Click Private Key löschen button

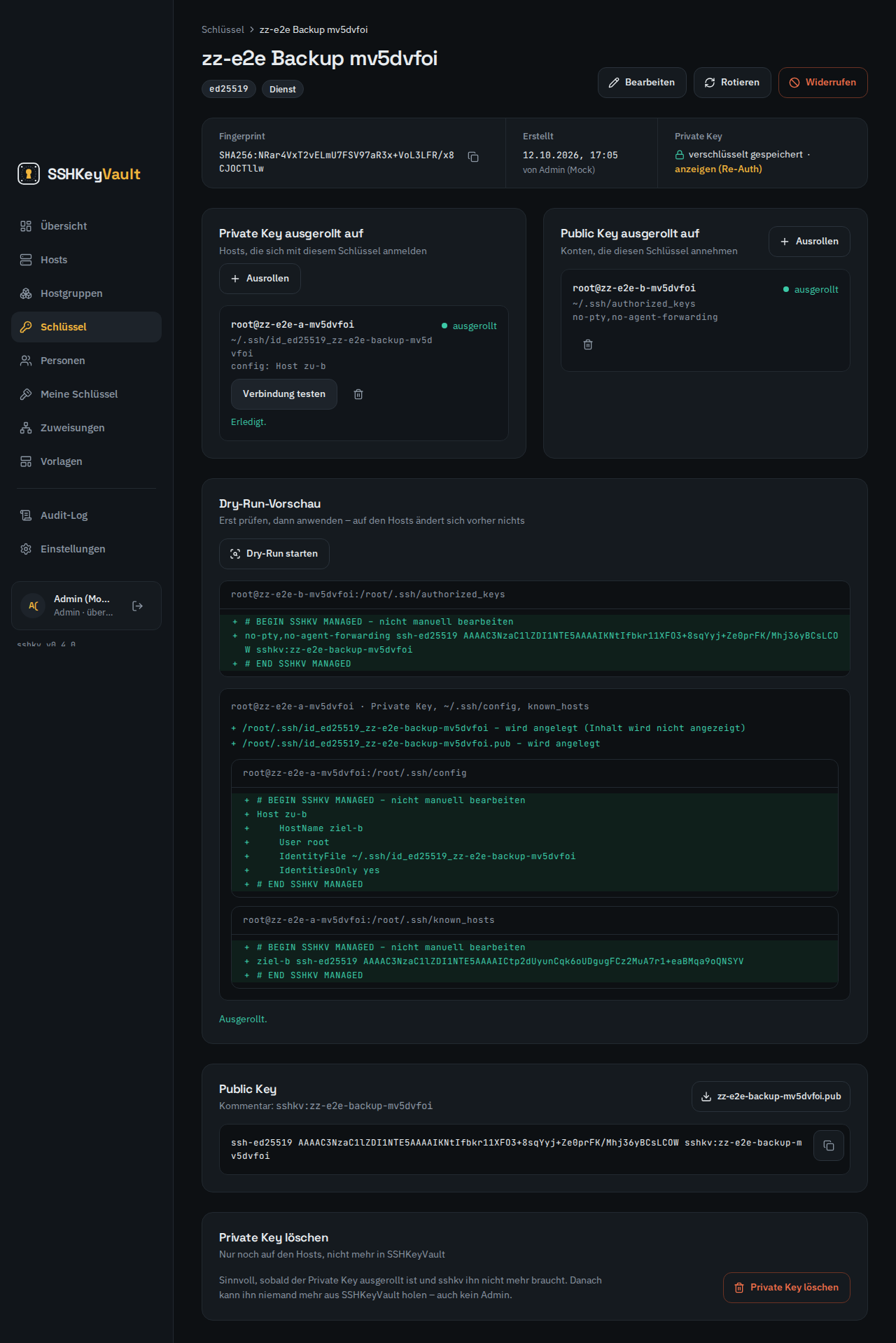tap(787, 1288)
